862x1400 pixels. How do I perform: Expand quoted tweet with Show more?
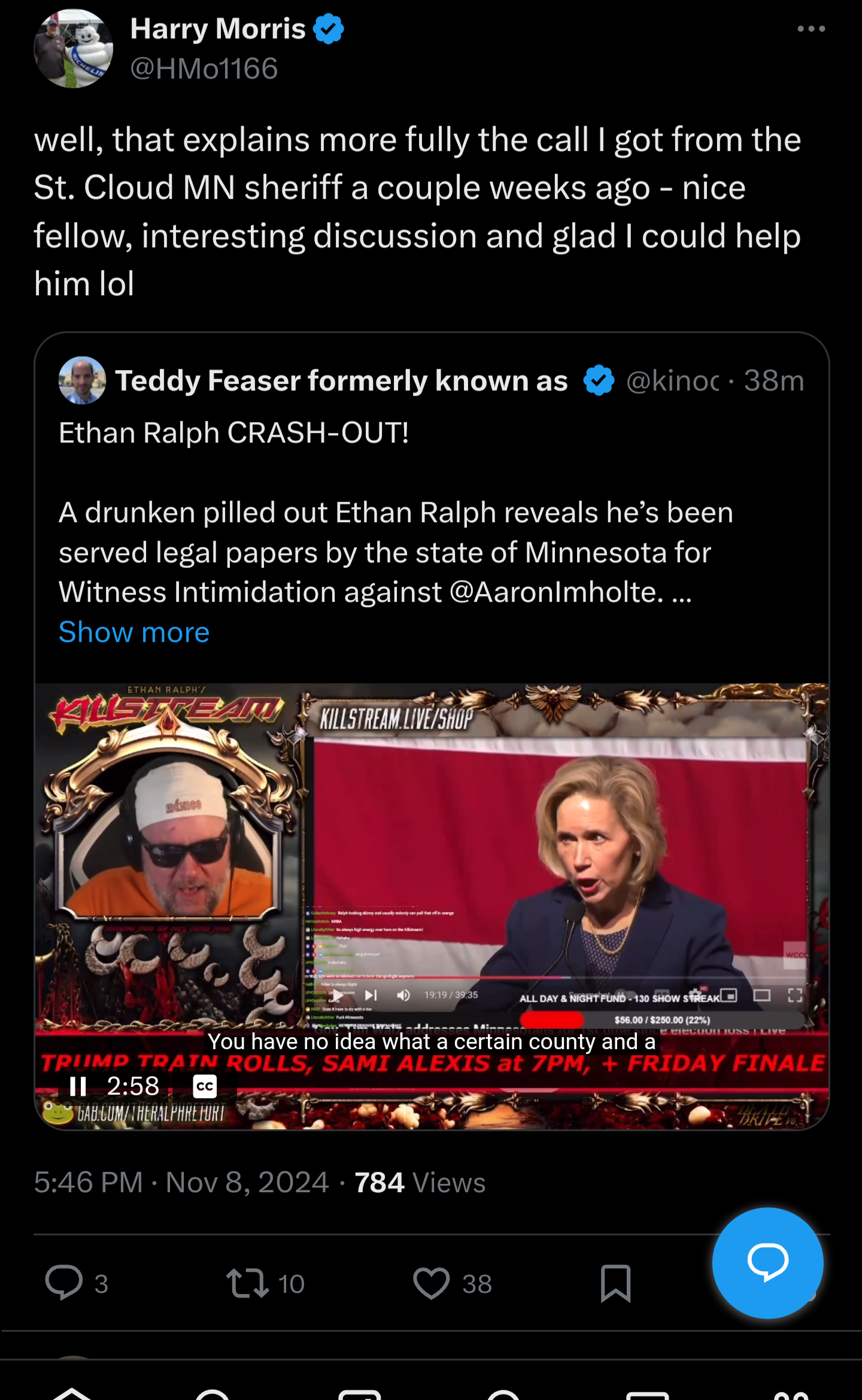pyautogui.click(x=134, y=632)
